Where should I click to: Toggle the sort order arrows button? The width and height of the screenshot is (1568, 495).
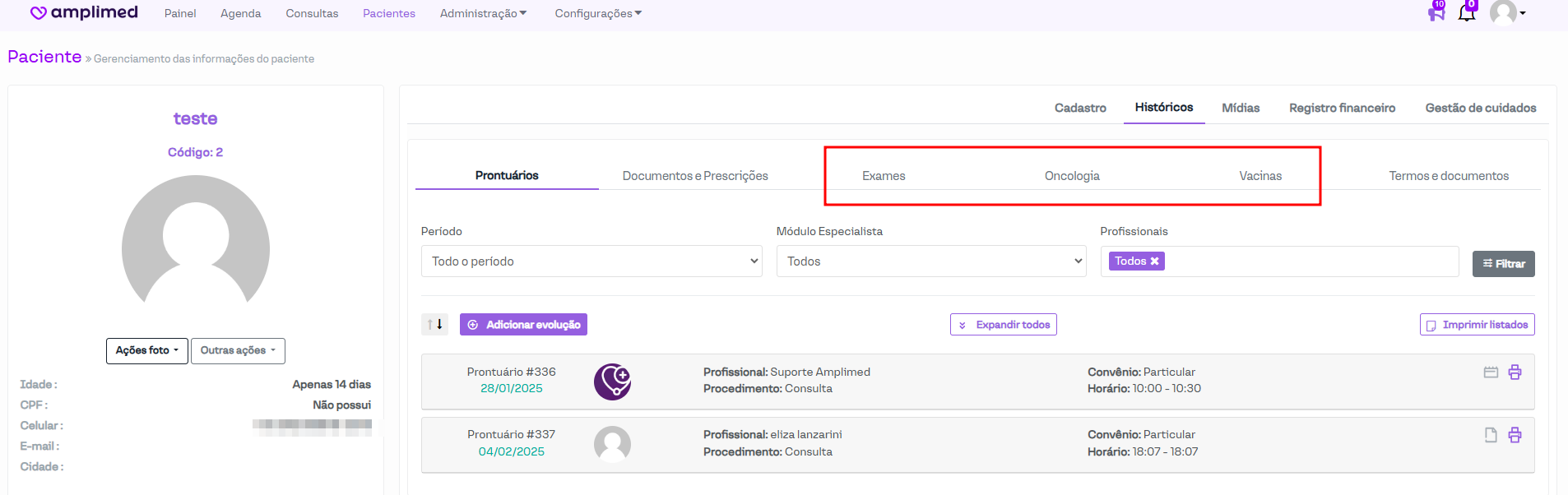(x=434, y=325)
